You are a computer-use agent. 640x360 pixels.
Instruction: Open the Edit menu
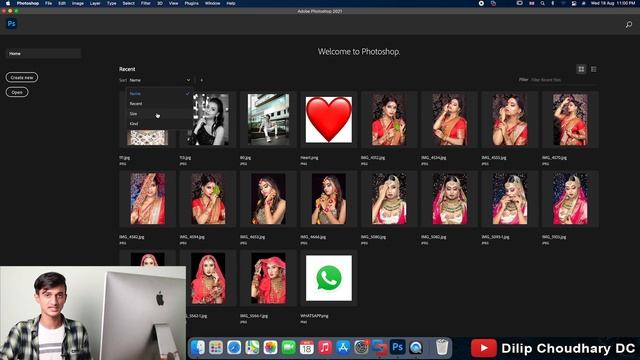pos(62,3)
